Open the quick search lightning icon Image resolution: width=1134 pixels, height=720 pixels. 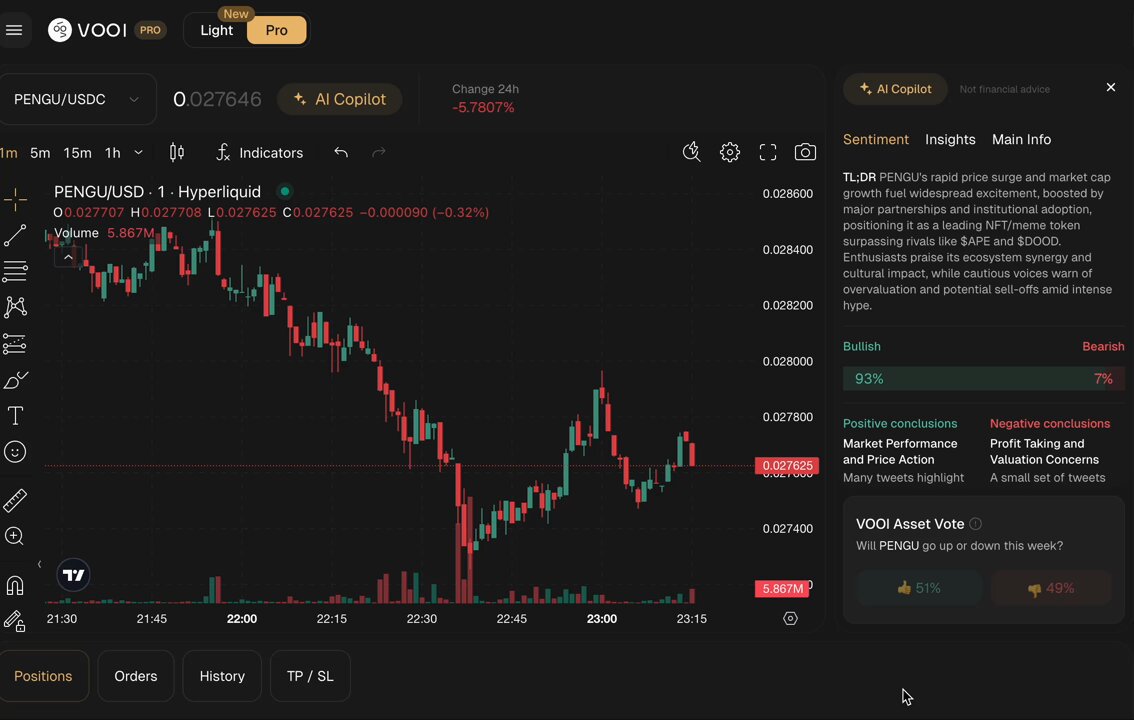(691, 152)
